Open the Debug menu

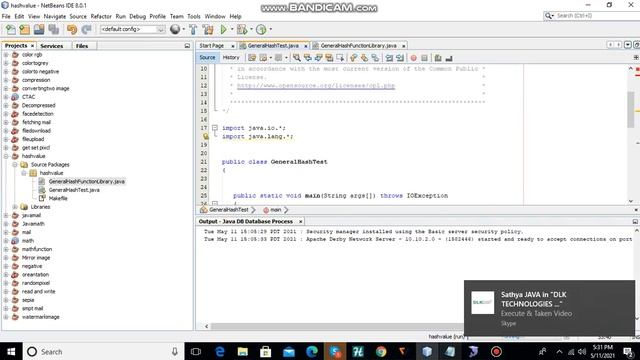[x=138, y=16]
